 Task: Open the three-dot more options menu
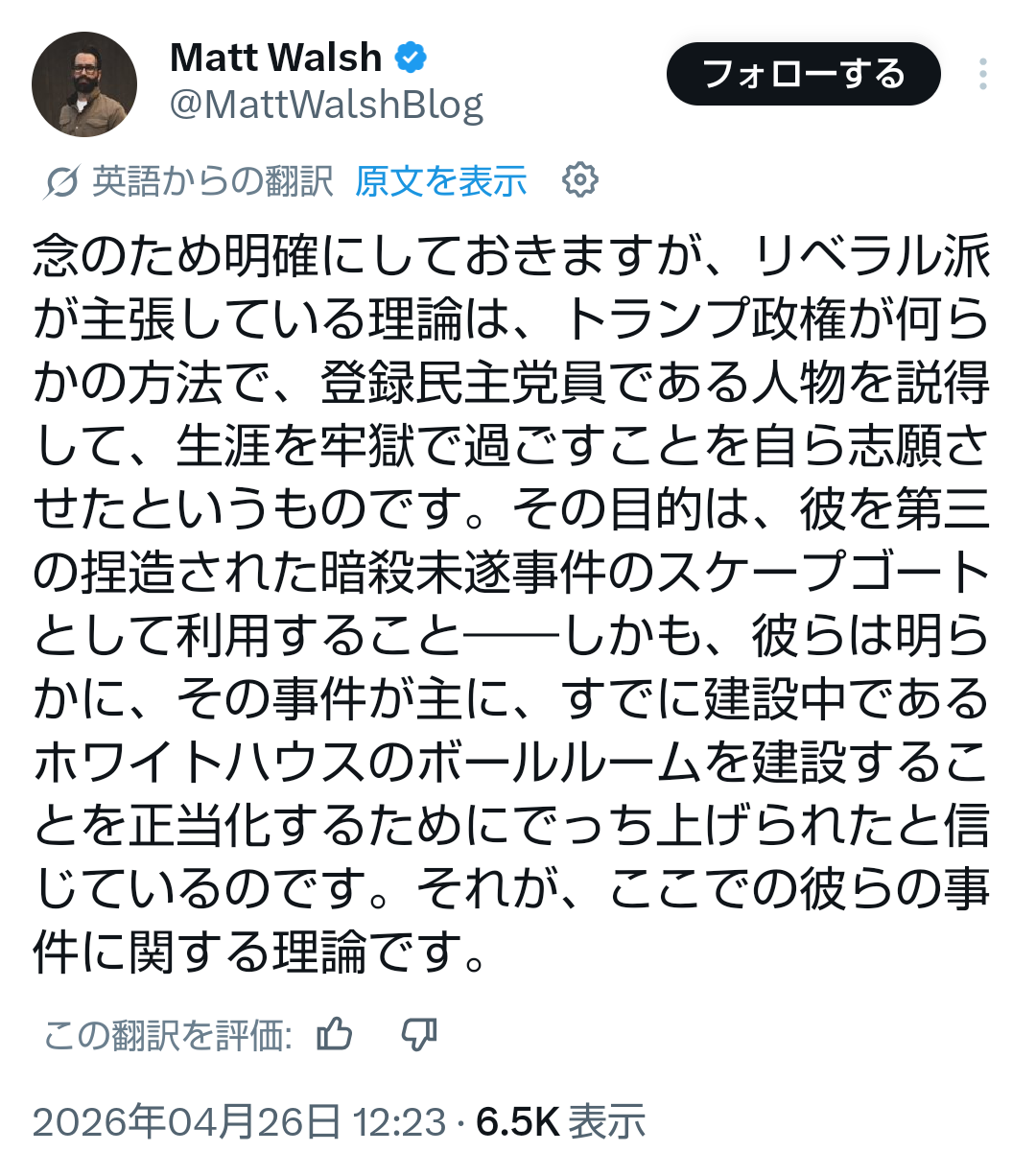(982, 74)
